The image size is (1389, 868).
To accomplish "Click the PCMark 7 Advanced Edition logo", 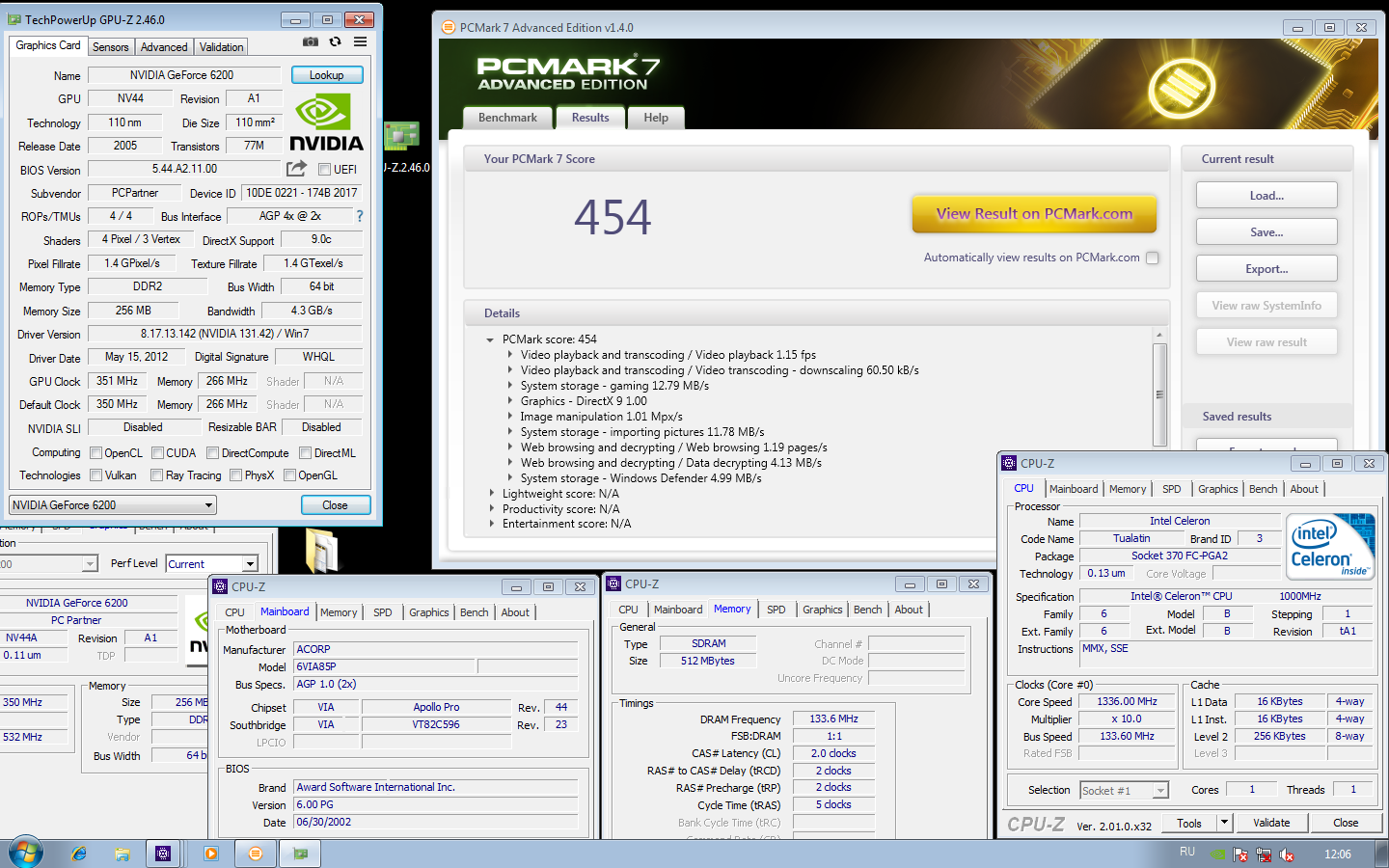I will pyautogui.click(x=568, y=73).
